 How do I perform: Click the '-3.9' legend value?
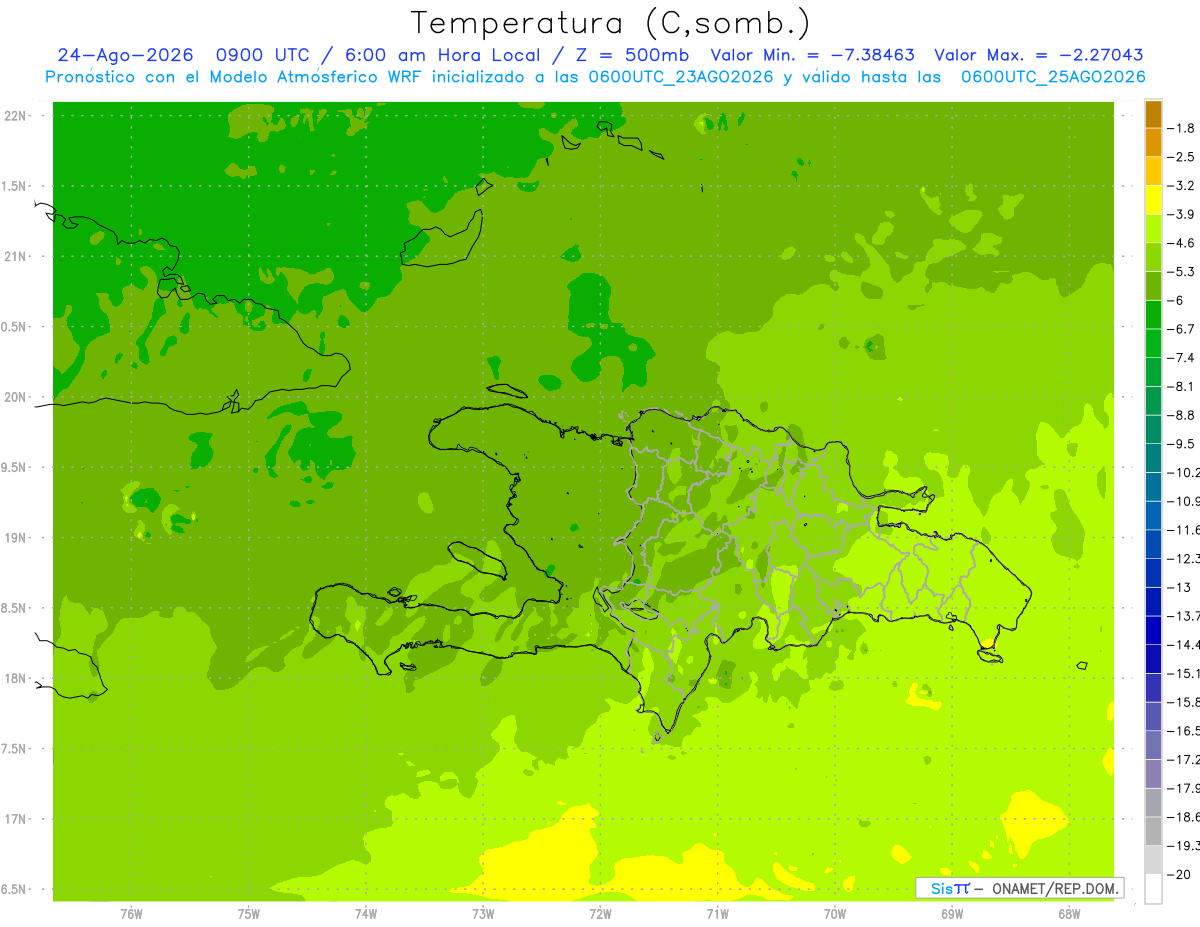(x=1182, y=215)
